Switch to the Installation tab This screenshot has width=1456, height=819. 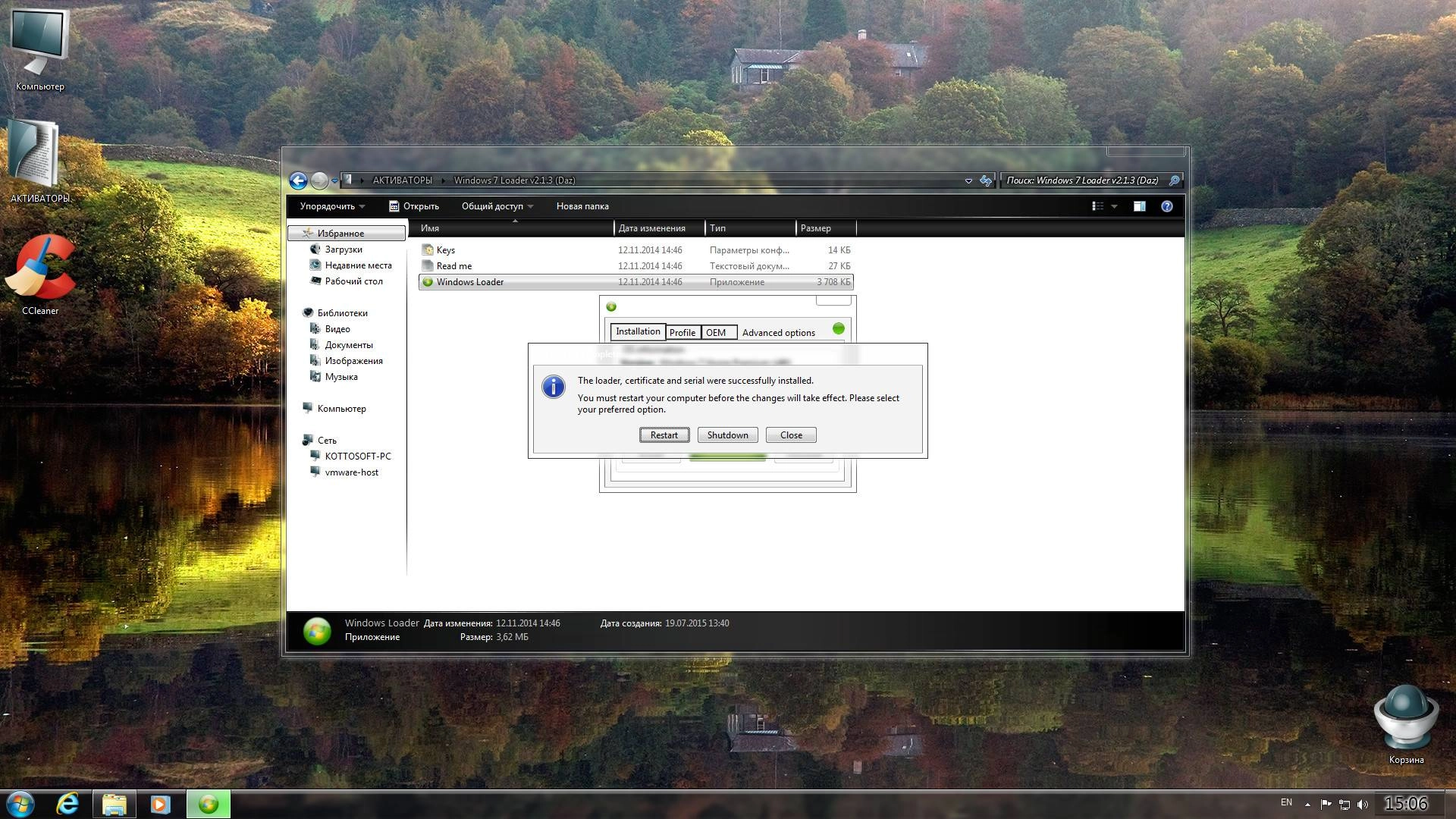pos(638,331)
